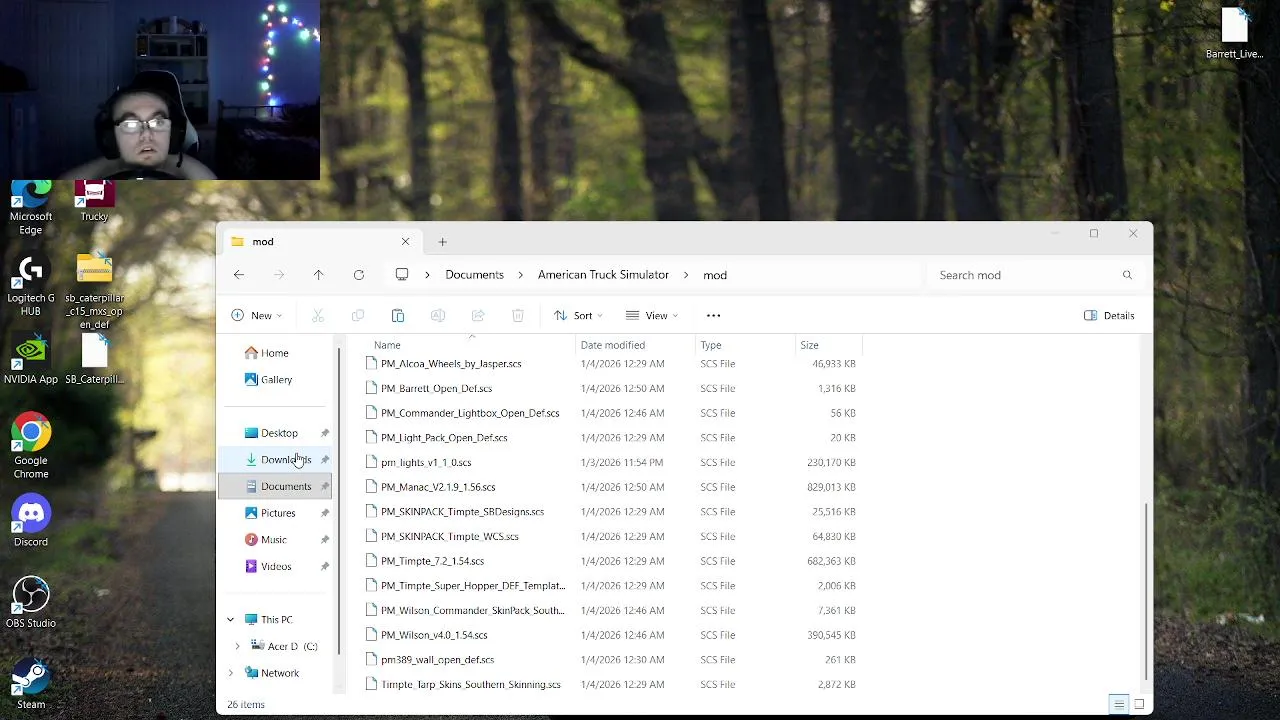The height and width of the screenshot is (720, 1280).
Task: Click the mod breadcrumb segment
Action: point(714,275)
